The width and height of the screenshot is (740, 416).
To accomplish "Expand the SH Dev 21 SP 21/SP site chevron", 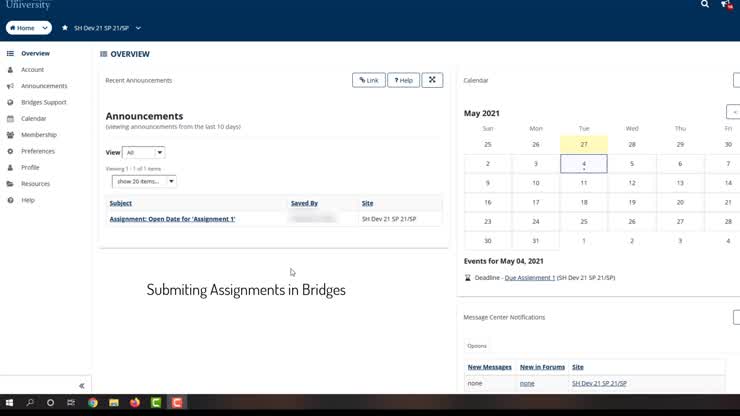I will click(138, 28).
